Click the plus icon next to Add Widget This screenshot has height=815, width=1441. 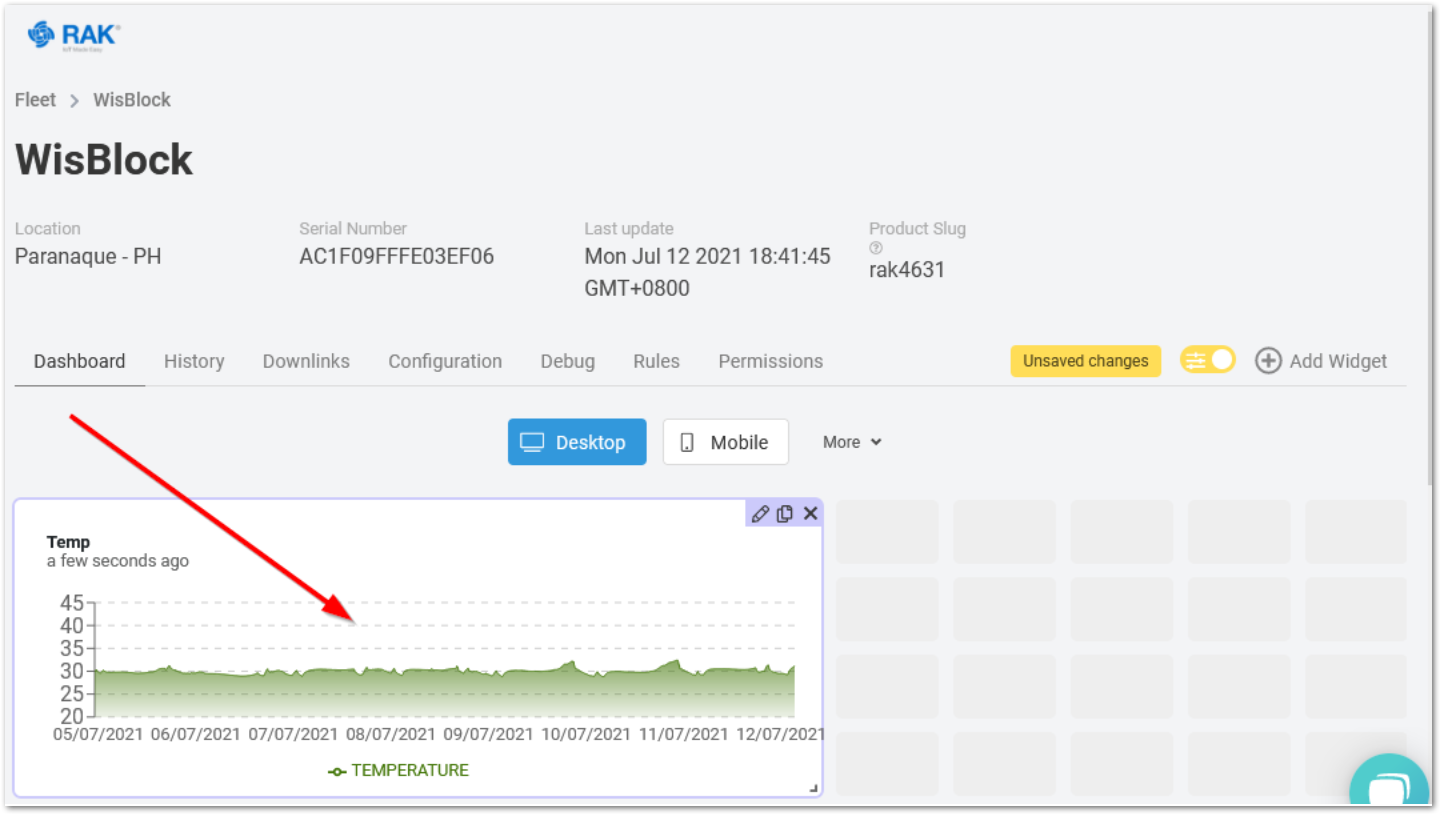tap(1268, 361)
